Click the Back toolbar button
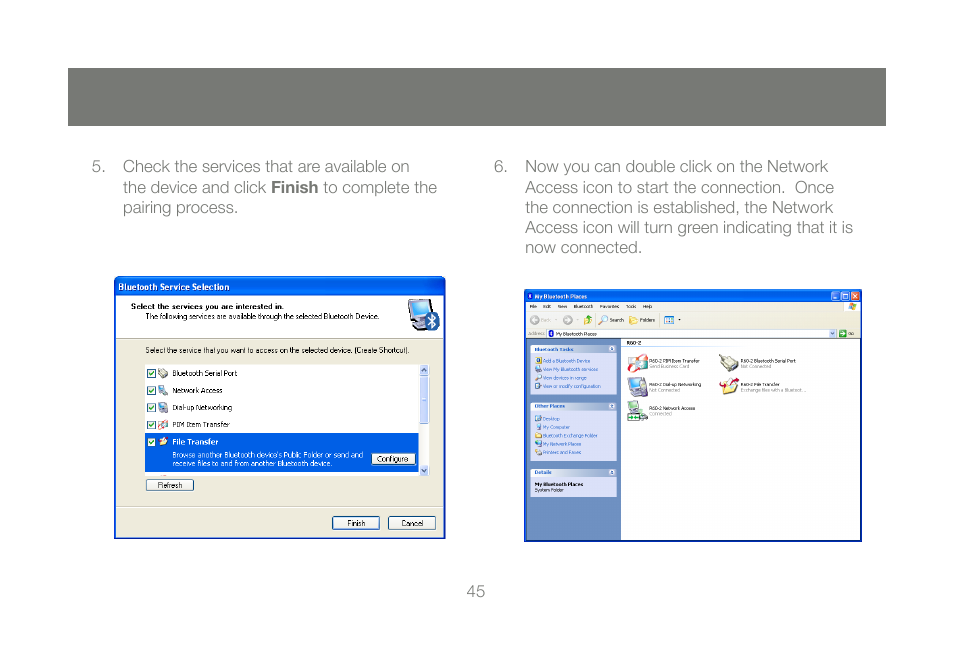954x665 pixels. point(540,320)
